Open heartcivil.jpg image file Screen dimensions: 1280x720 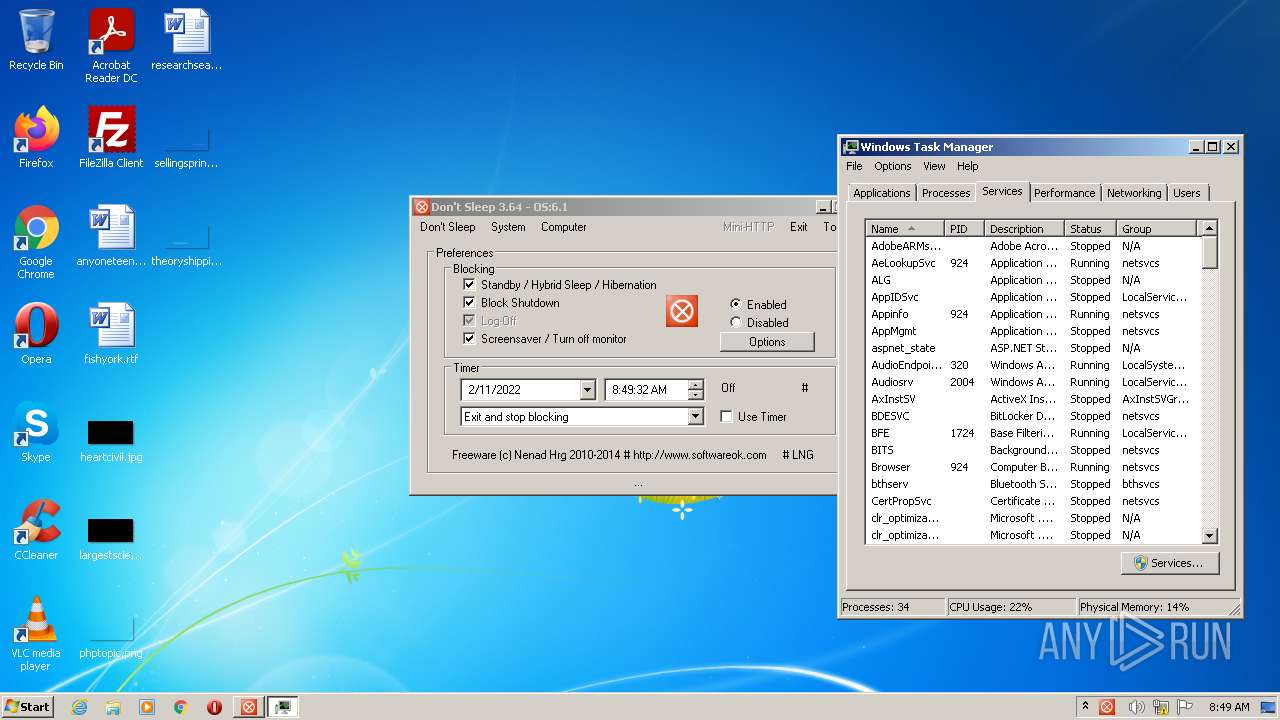click(111, 439)
